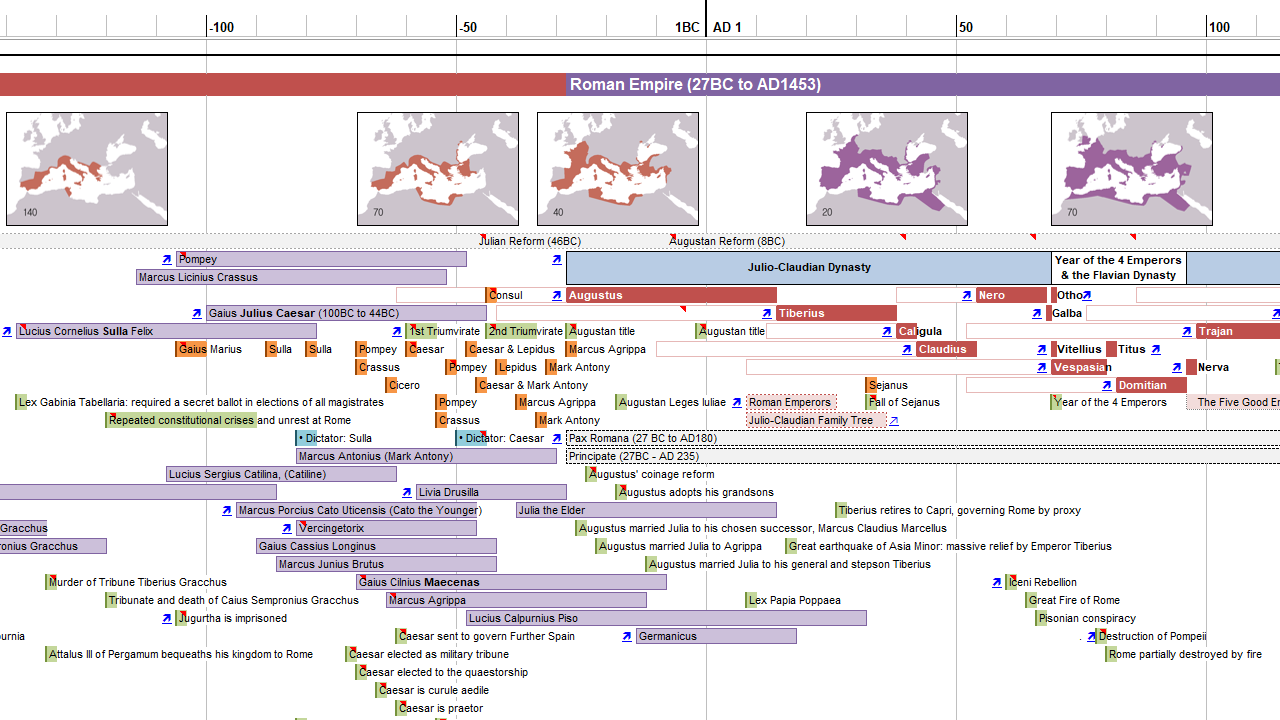Click the Roman Empire (27BC to AD1453) banner
Image resolution: width=1280 pixels, height=720 pixels.
coord(695,85)
